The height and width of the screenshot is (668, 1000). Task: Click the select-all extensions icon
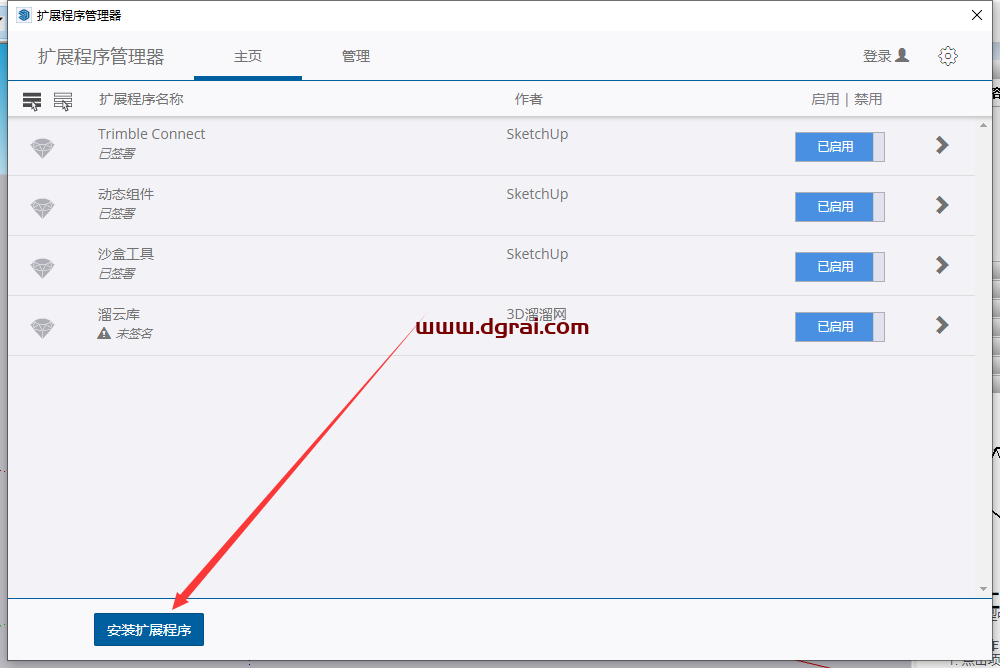pyautogui.click(x=32, y=101)
